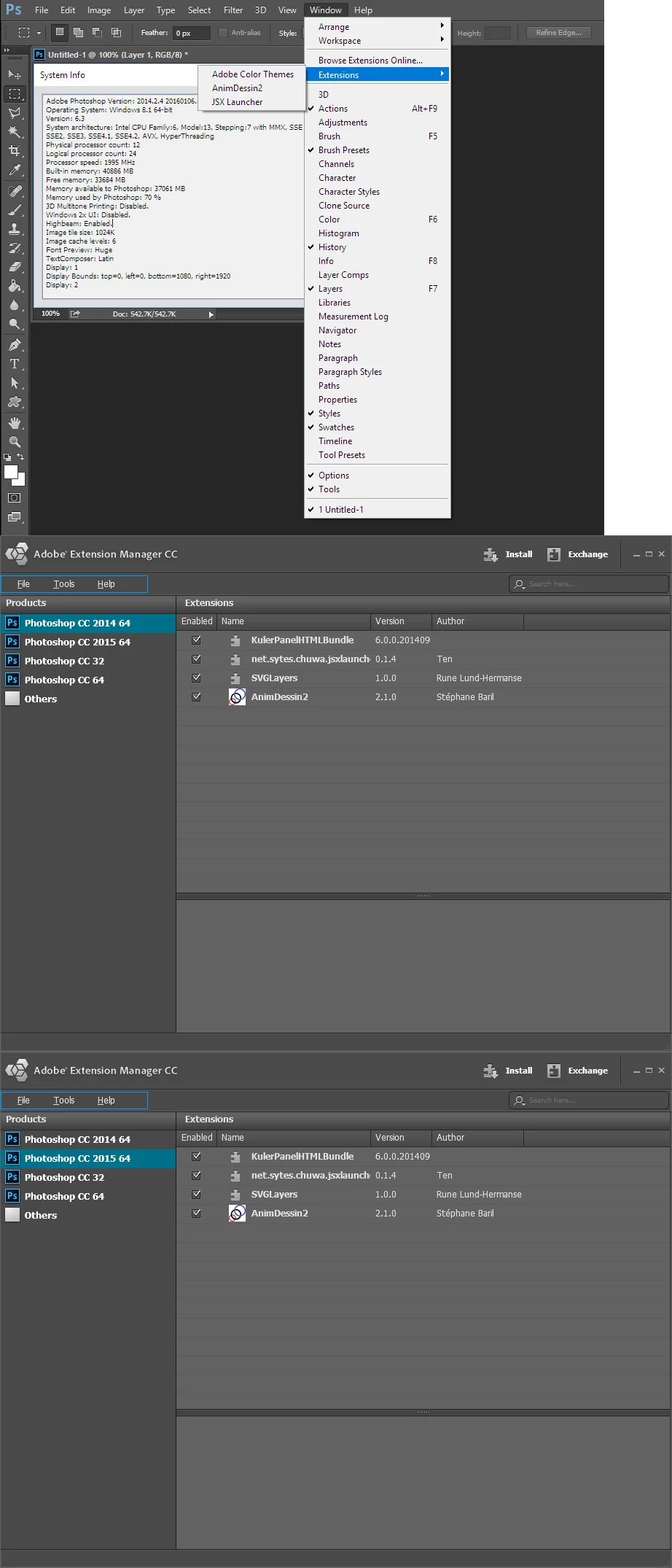The width and height of the screenshot is (672, 1568).
Task: Click the foreground color swatch
Action: coord(11,472)
